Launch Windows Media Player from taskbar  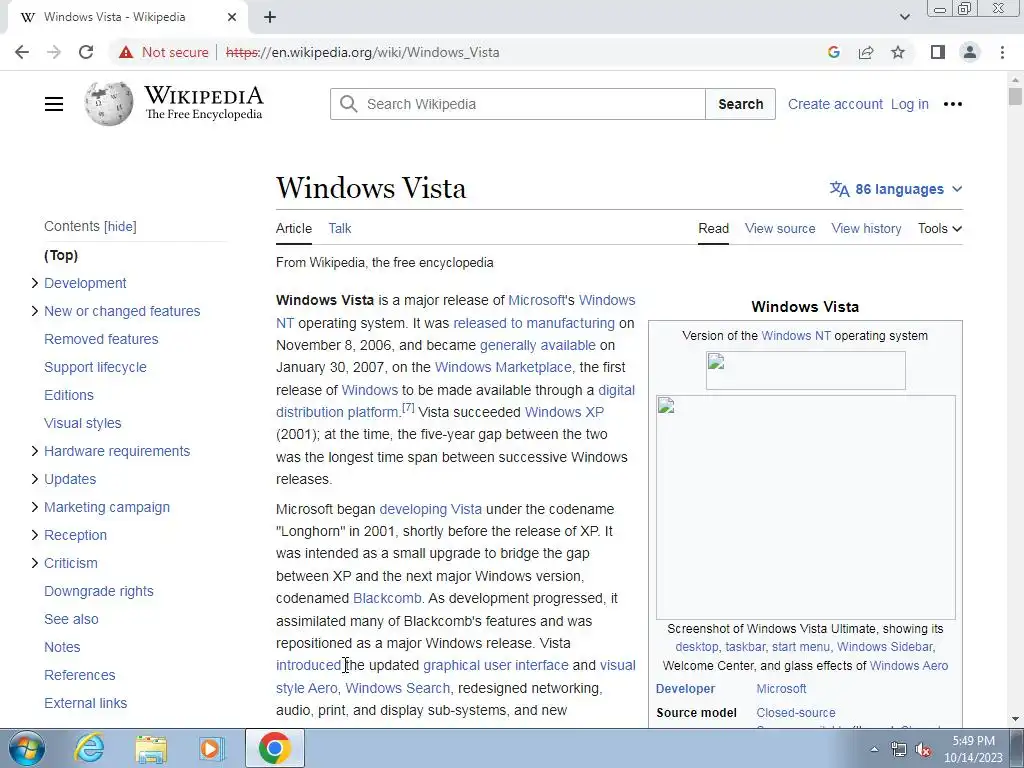[211, 748]
